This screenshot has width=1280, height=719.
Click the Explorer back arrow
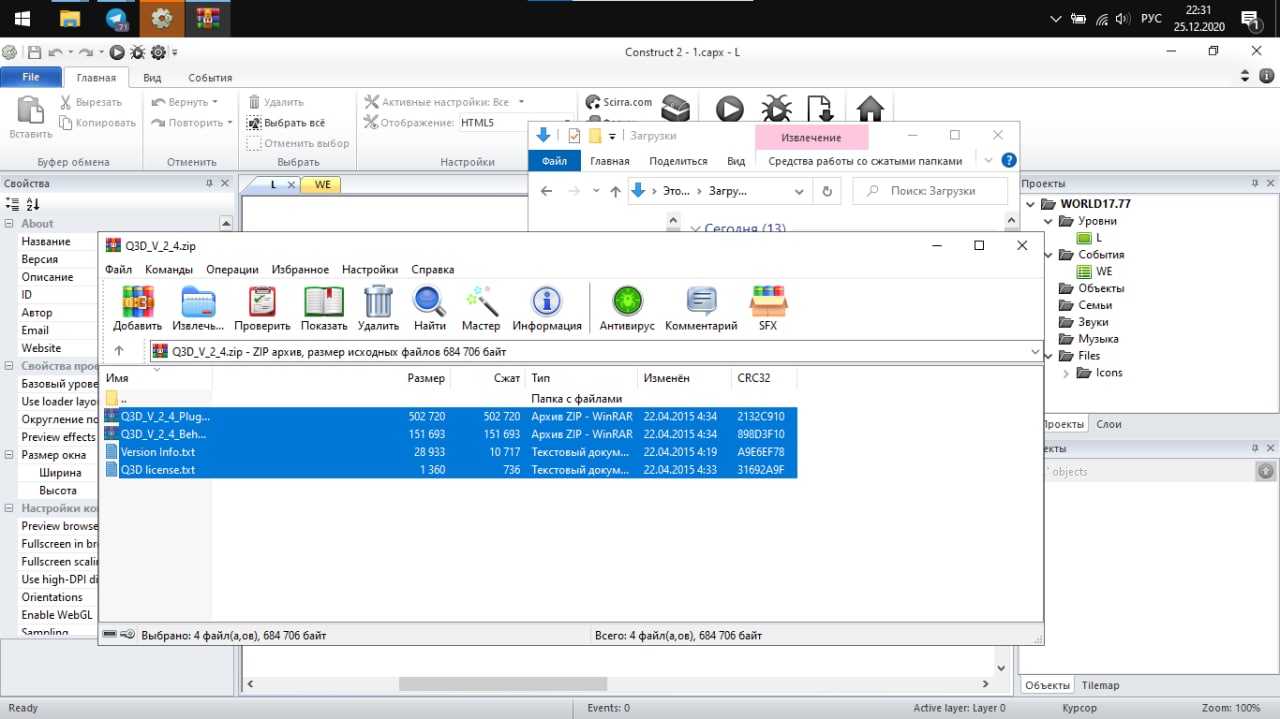point(546,191)
